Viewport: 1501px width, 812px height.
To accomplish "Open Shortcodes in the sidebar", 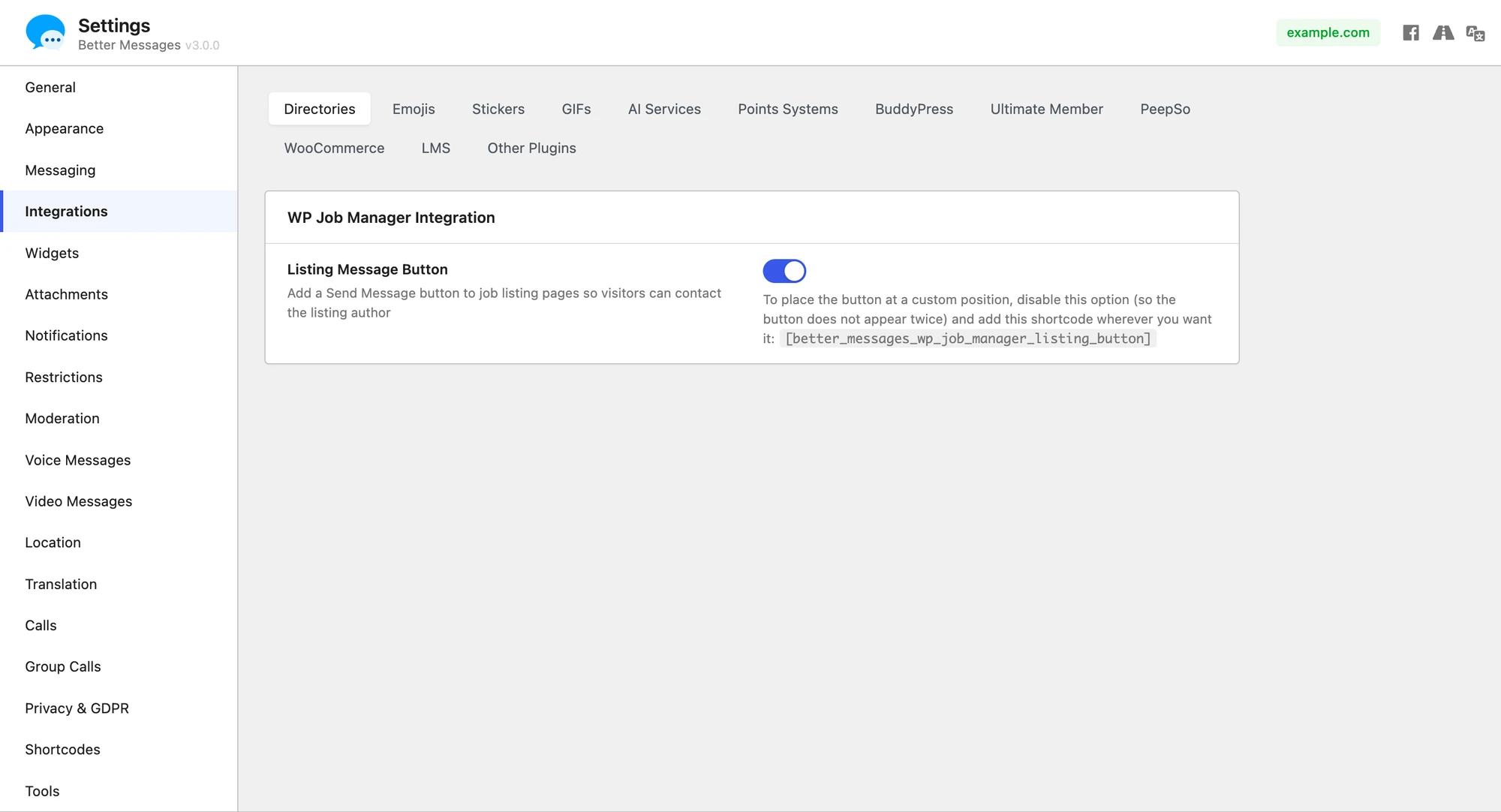I will coord(119,750).
